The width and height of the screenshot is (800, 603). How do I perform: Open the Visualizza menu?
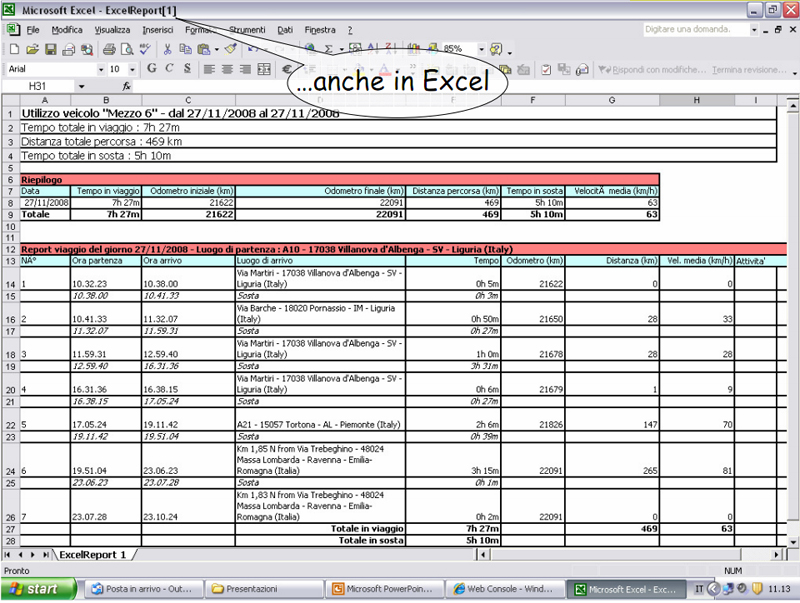tap(112, 30)
